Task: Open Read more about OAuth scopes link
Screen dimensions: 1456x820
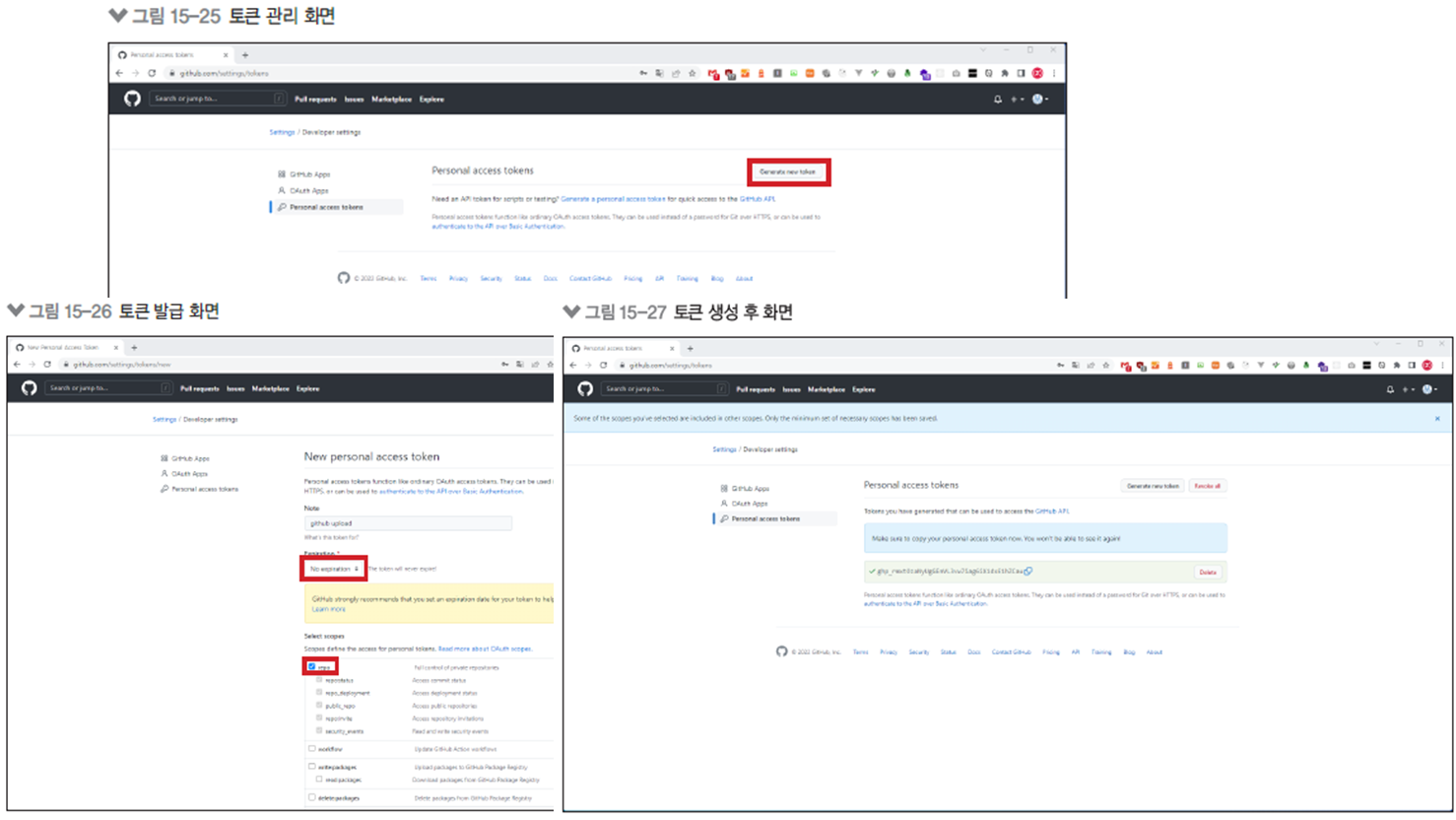Action: tap(485, 649)
